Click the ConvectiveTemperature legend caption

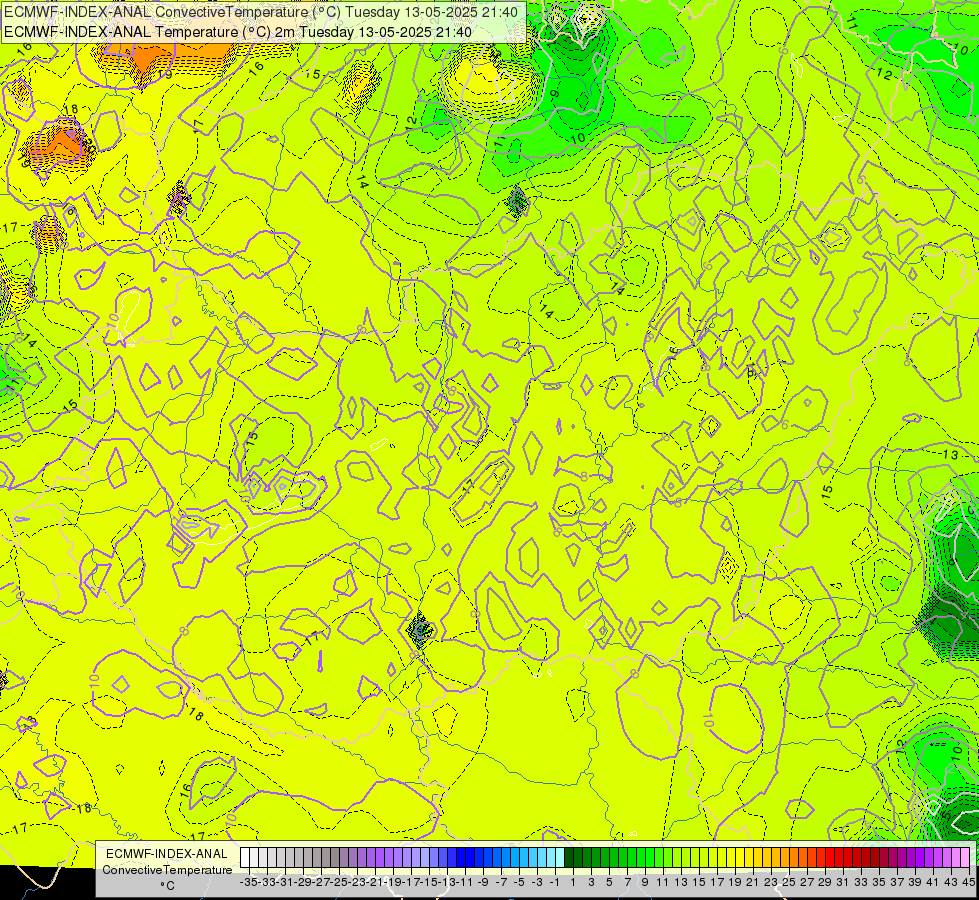(167, 869)
